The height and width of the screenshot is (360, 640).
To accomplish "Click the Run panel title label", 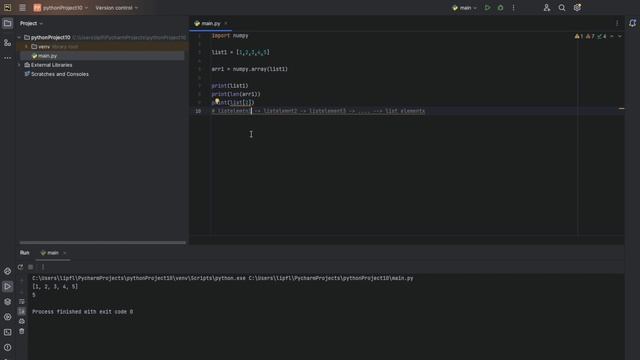I will point(24,253).
